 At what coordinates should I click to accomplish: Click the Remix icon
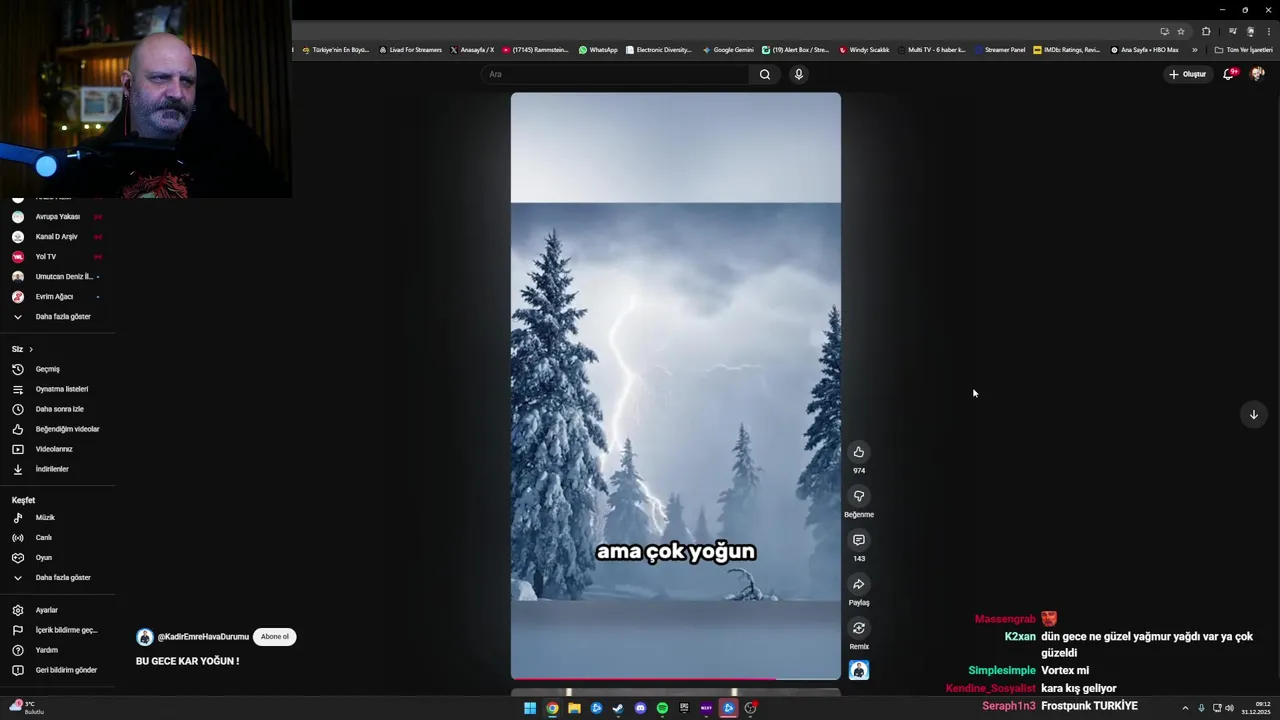tap(858, 628)
